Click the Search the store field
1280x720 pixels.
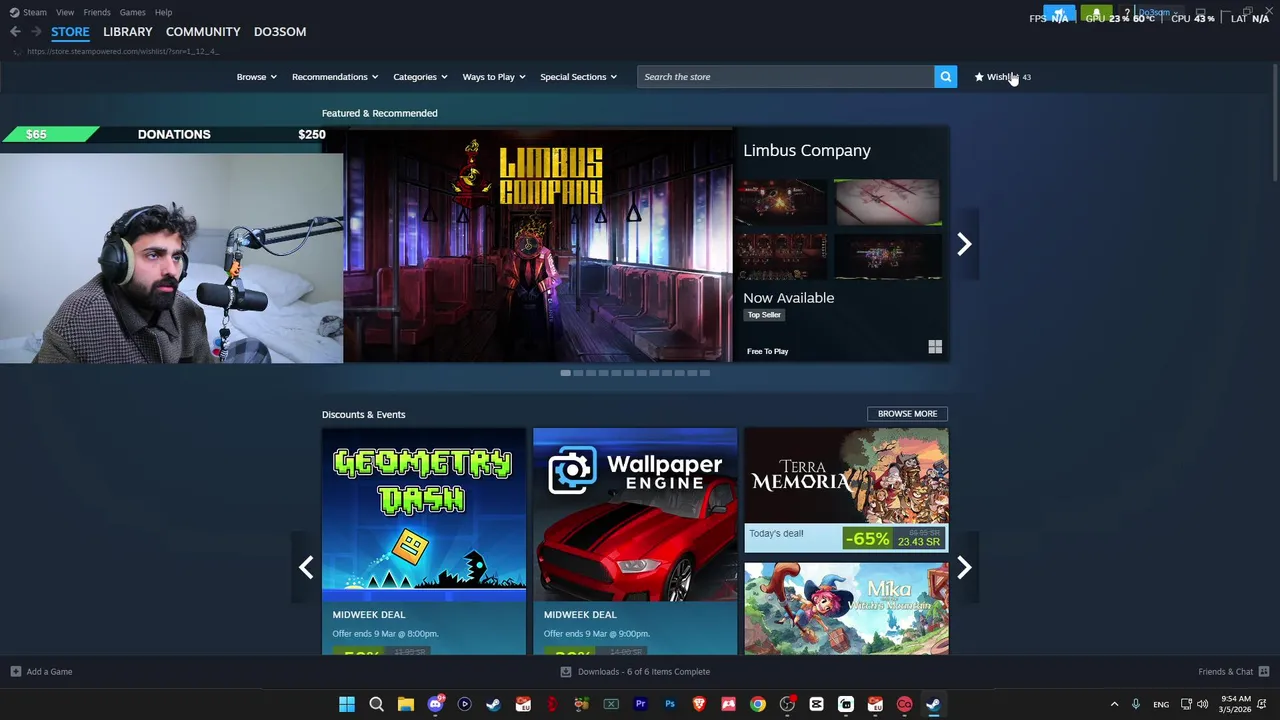pos(785,77)
